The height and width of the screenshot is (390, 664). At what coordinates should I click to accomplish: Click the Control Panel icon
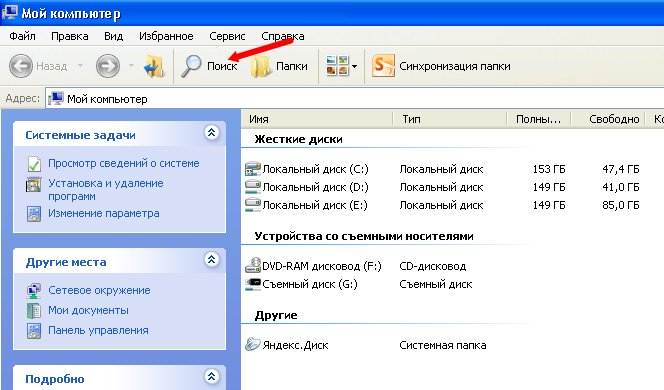34,331
